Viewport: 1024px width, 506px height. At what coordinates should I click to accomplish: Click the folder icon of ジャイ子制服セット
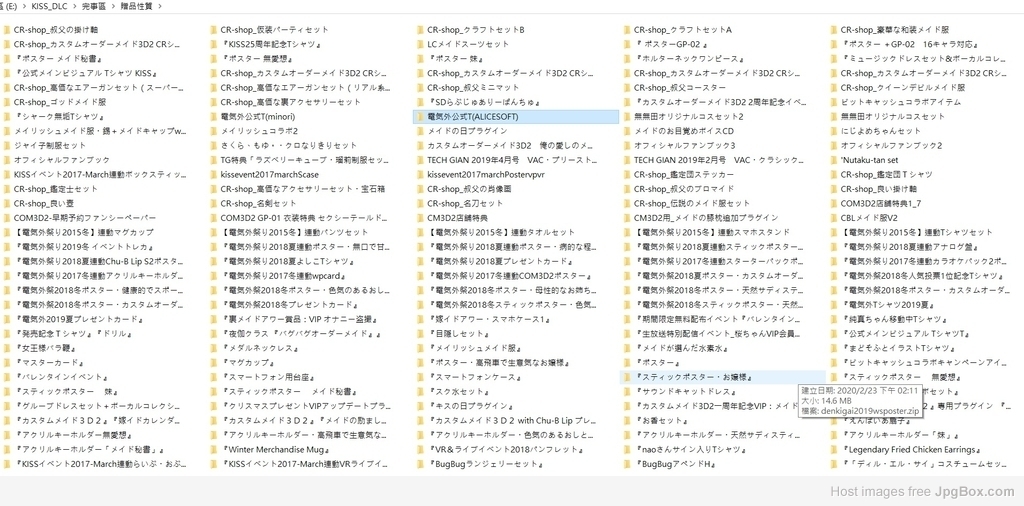click(7, 145)
